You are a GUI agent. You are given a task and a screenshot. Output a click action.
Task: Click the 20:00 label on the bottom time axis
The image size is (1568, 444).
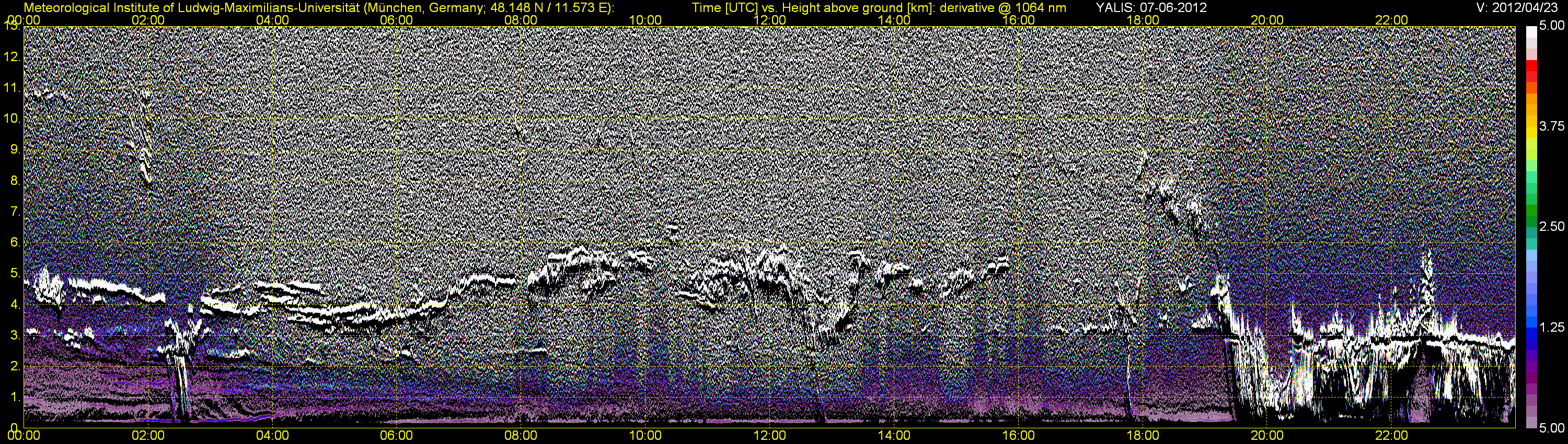tap(1267, 436)
